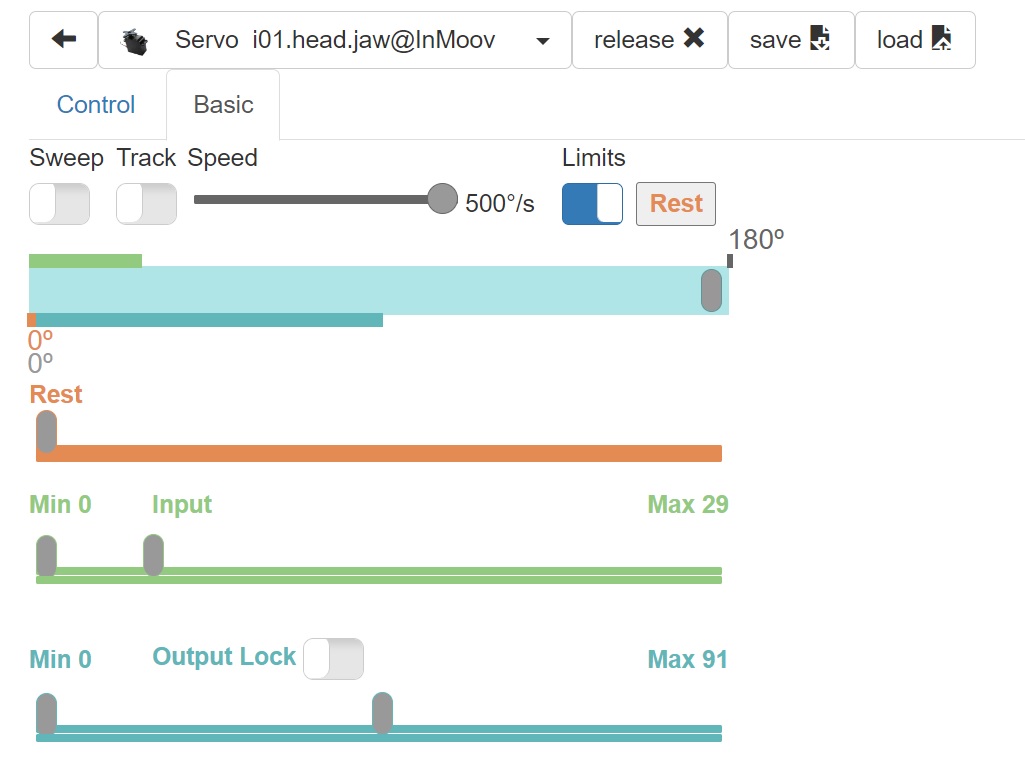Click the Input slider handle
The width and height of the screenshot is (1025, 765).
pos(152,555)
